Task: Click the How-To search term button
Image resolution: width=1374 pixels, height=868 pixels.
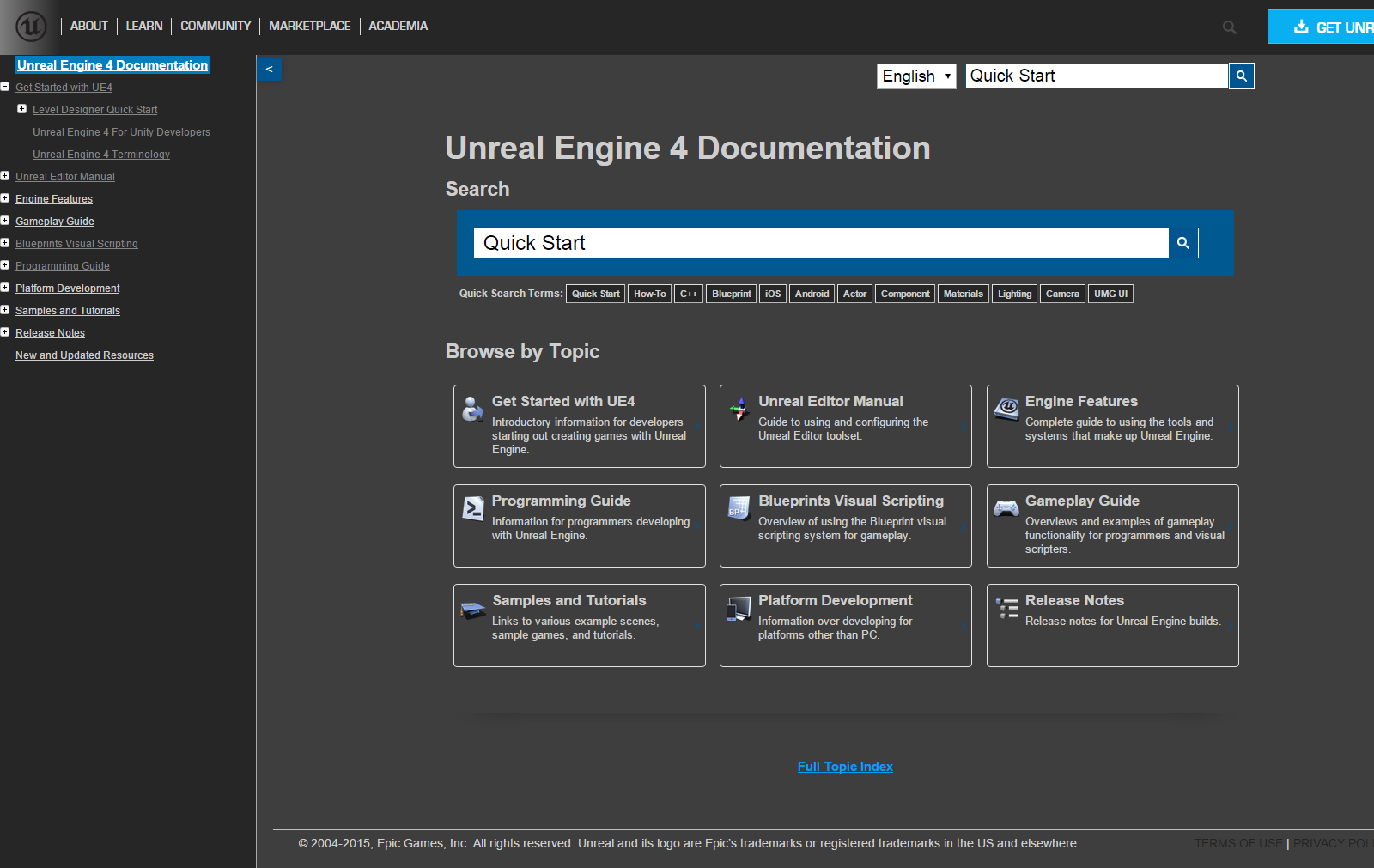Action: 650,294
